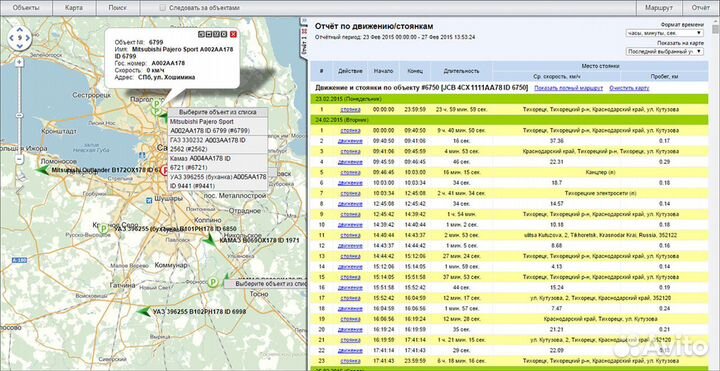Open движение link in row 12 (14:43:37)
The height and width of the screenshot is (371, 720).
350,246
